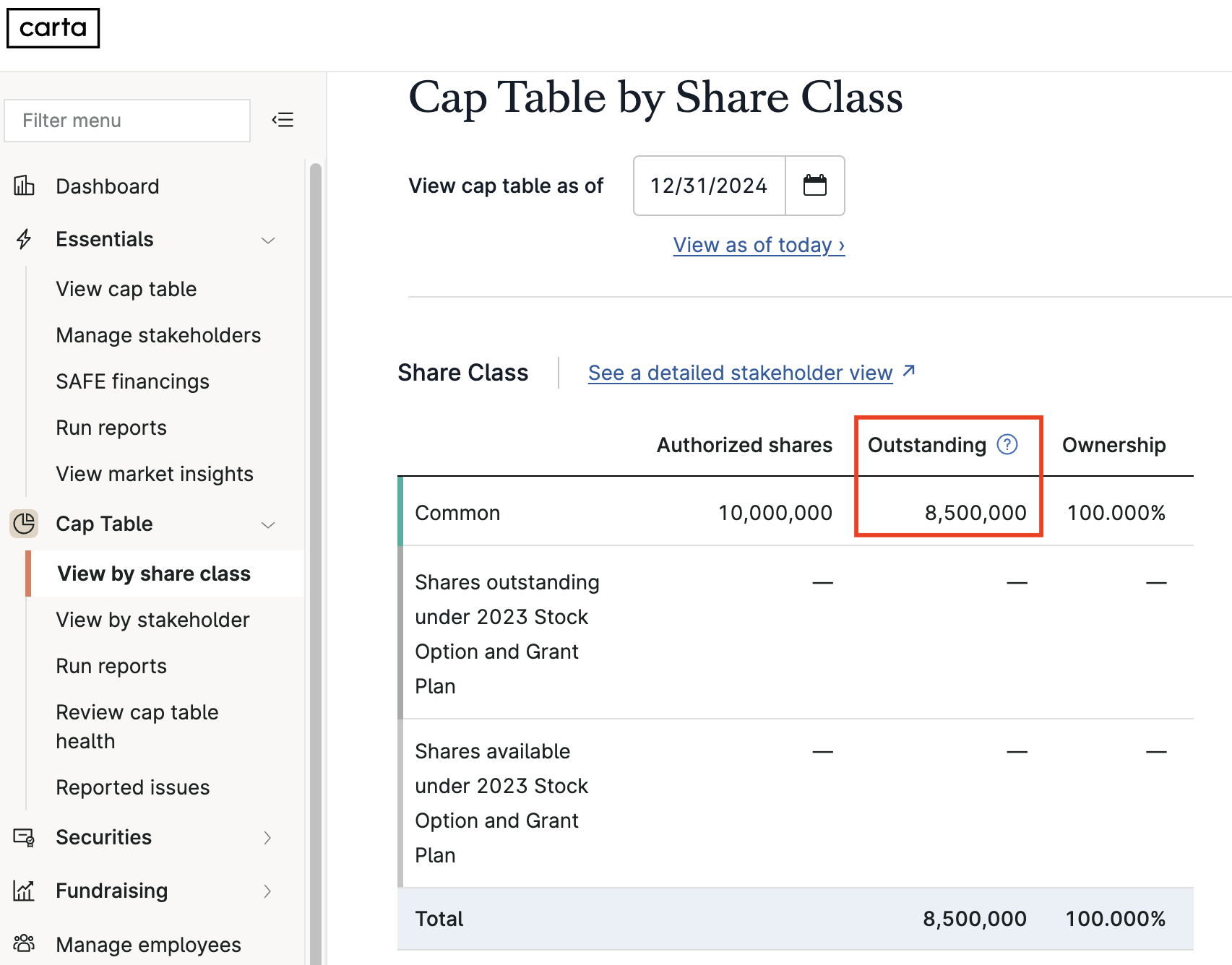
Task: Collapse the Essentials section chevron
Action: [x=268, y=240]
